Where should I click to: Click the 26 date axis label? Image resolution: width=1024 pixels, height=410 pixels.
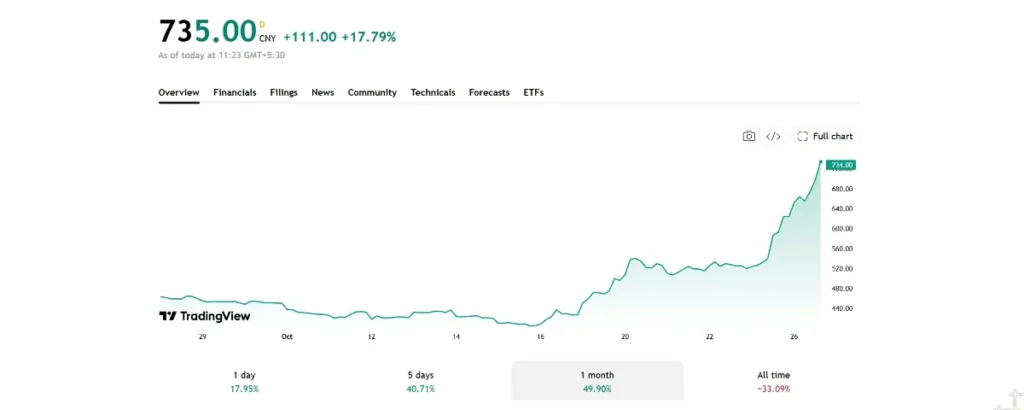coord(794,337)
